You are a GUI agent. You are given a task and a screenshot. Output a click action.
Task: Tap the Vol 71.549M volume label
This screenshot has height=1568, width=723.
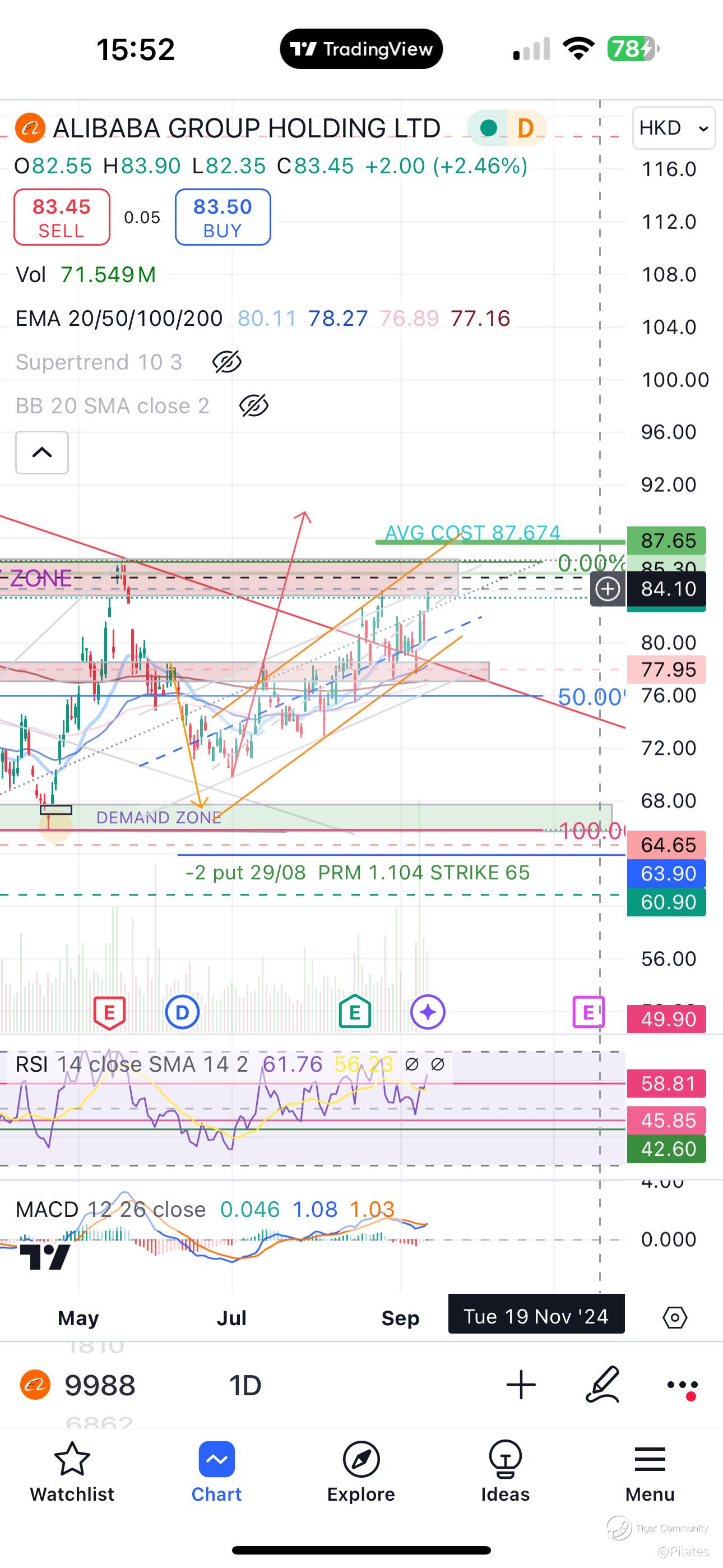(86, 275)
